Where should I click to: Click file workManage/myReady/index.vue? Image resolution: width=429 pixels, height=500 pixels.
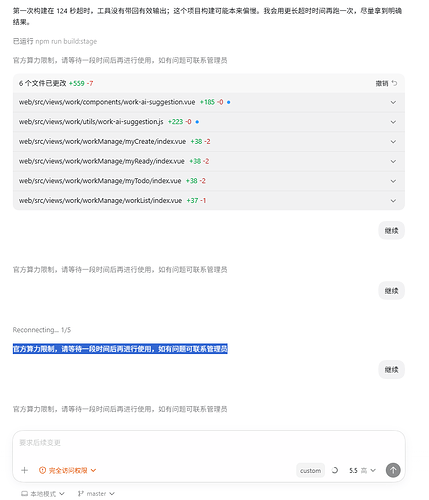102,161
